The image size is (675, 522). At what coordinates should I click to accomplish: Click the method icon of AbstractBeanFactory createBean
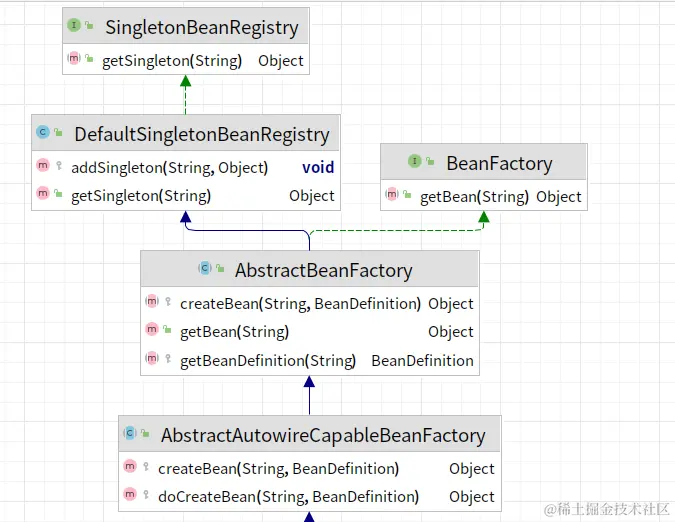(x=152, y=301)
